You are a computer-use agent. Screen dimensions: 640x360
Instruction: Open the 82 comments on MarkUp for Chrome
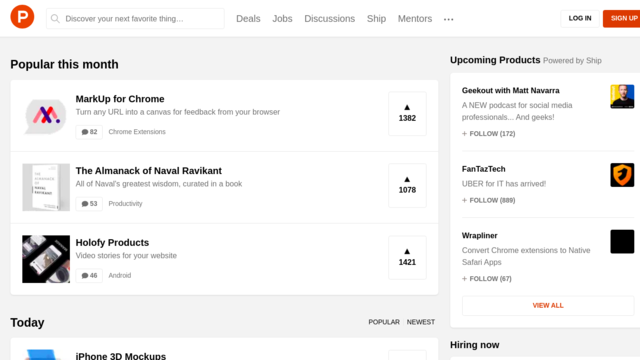89,132
